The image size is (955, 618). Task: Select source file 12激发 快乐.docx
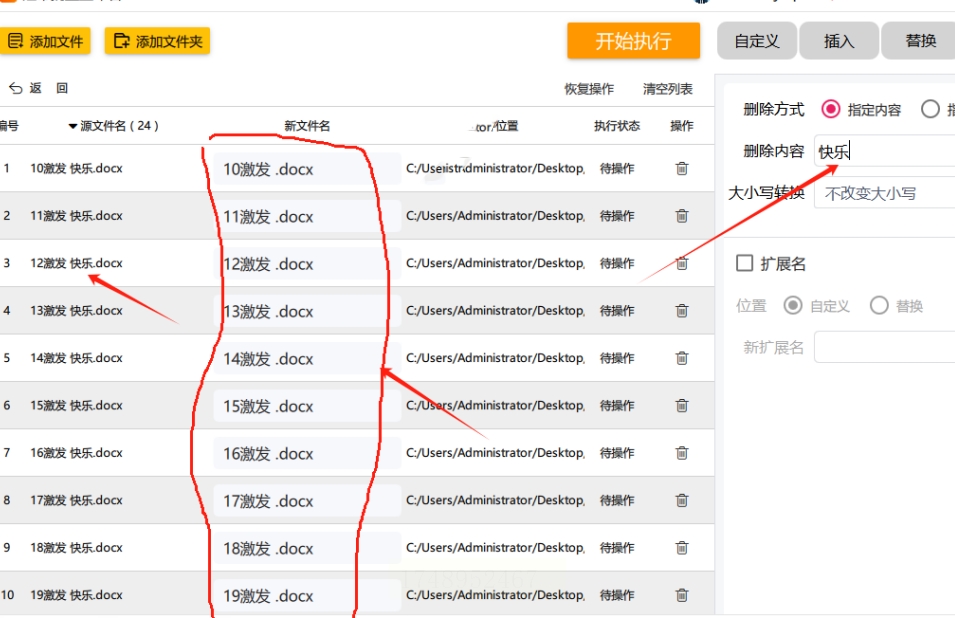76,263
